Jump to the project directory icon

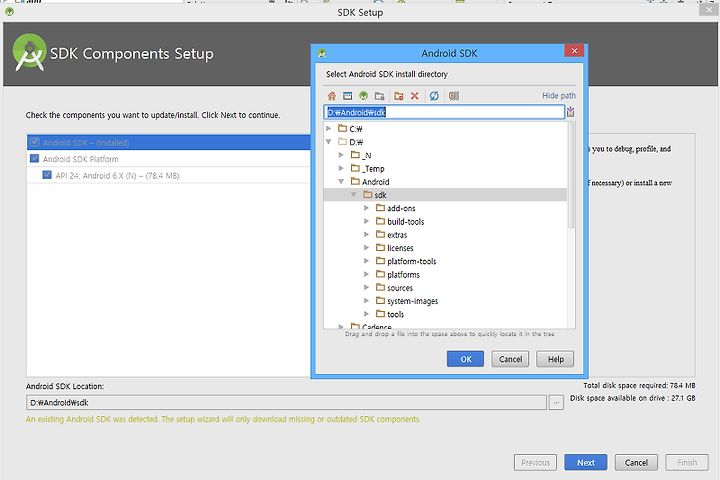coord(364,96)
